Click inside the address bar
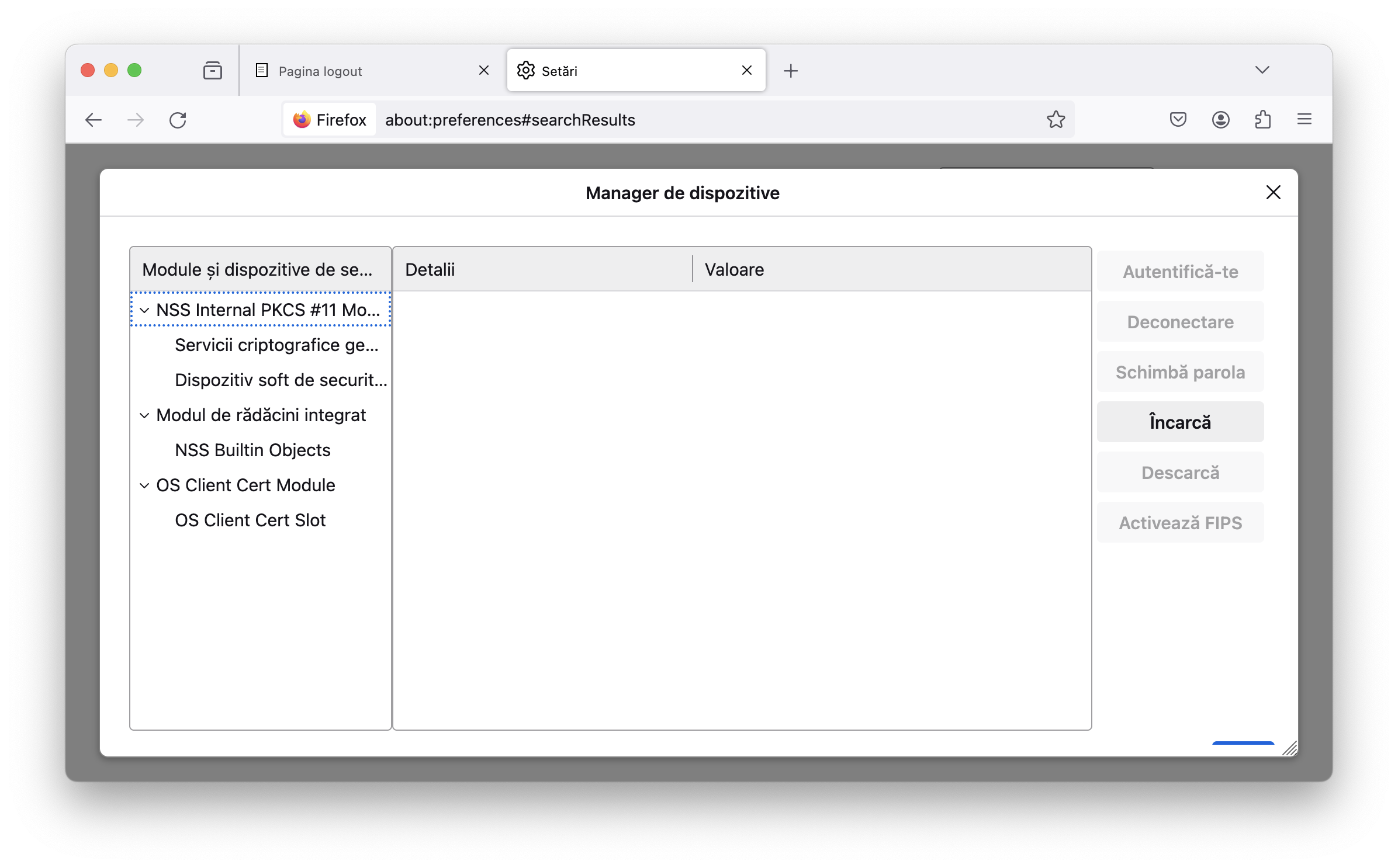 click(701, 120)
